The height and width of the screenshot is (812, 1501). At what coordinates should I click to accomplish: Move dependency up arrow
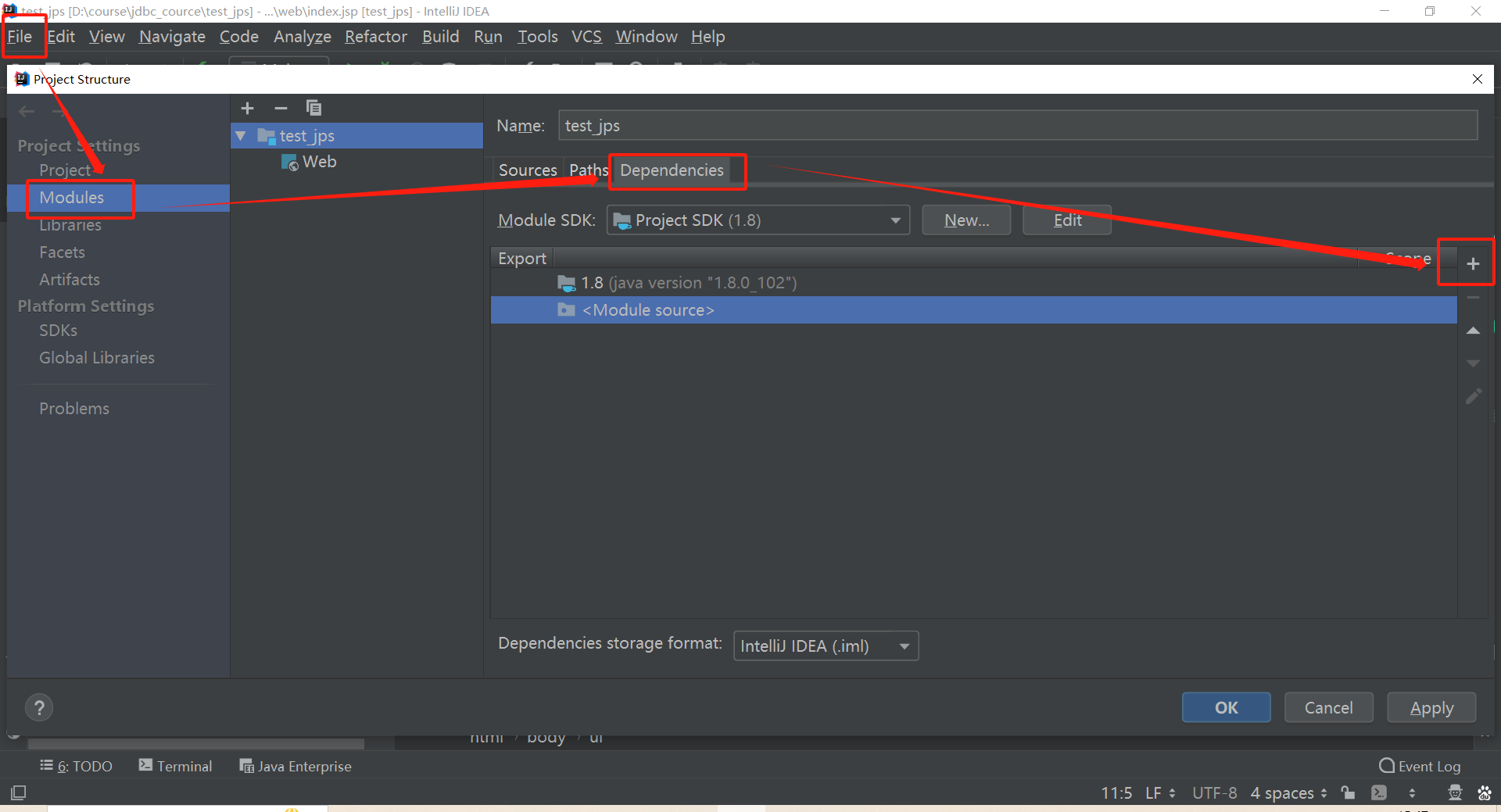coord(1473,331)
